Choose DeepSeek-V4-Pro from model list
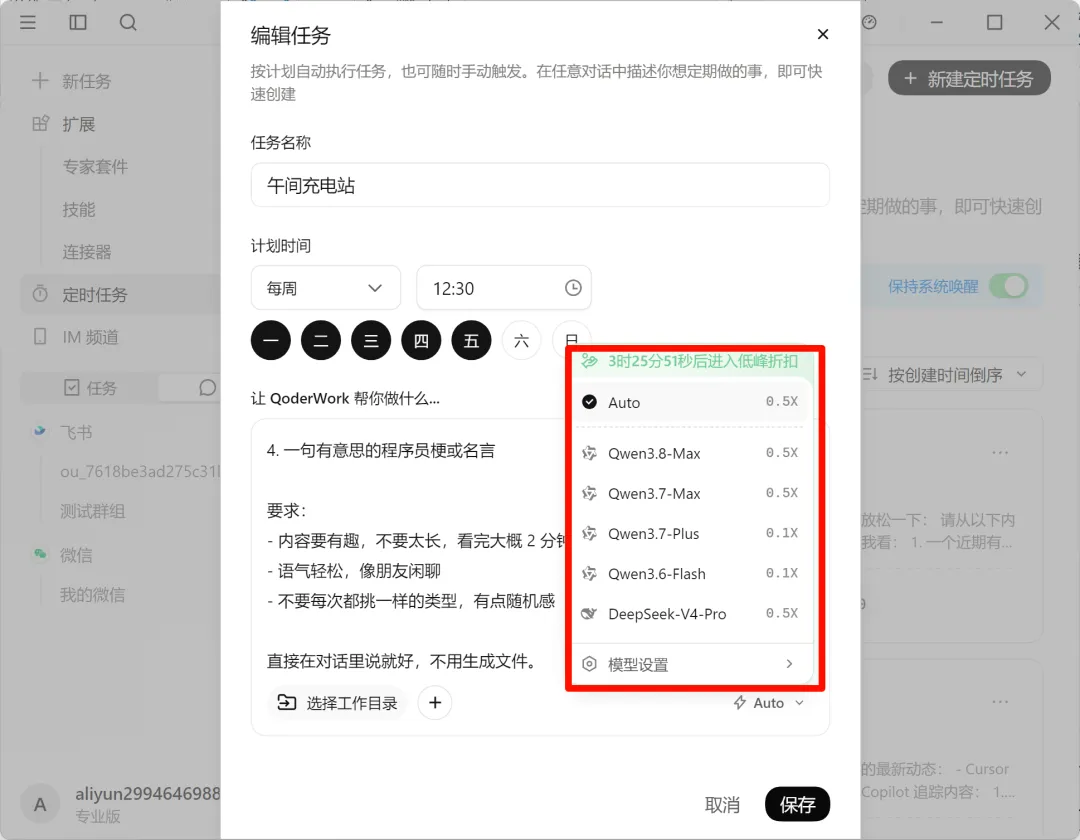This screenshot has width=1080, height=840. pos(690,613)
